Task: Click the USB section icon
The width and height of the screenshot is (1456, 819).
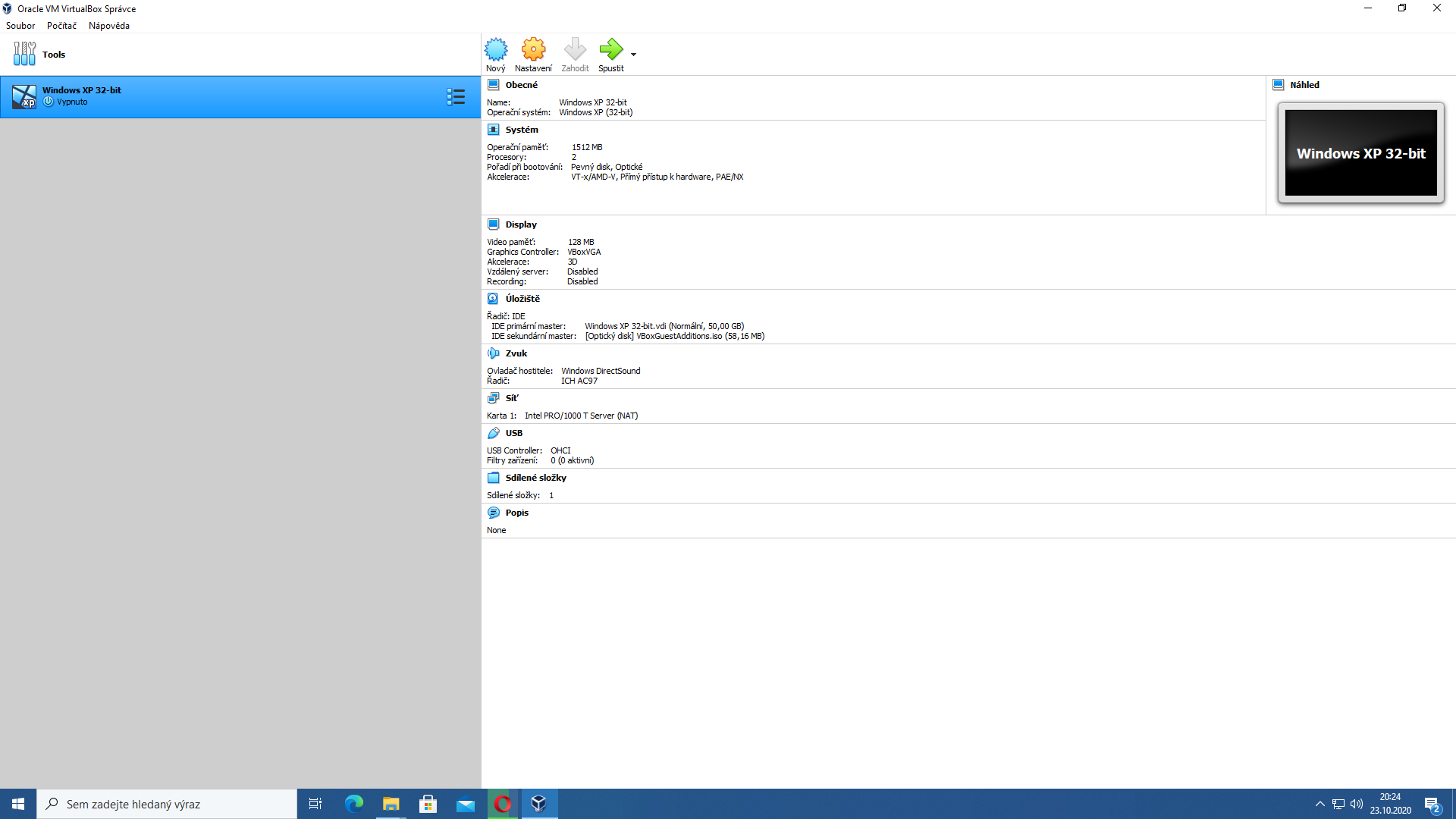Action: click(493, 433)
